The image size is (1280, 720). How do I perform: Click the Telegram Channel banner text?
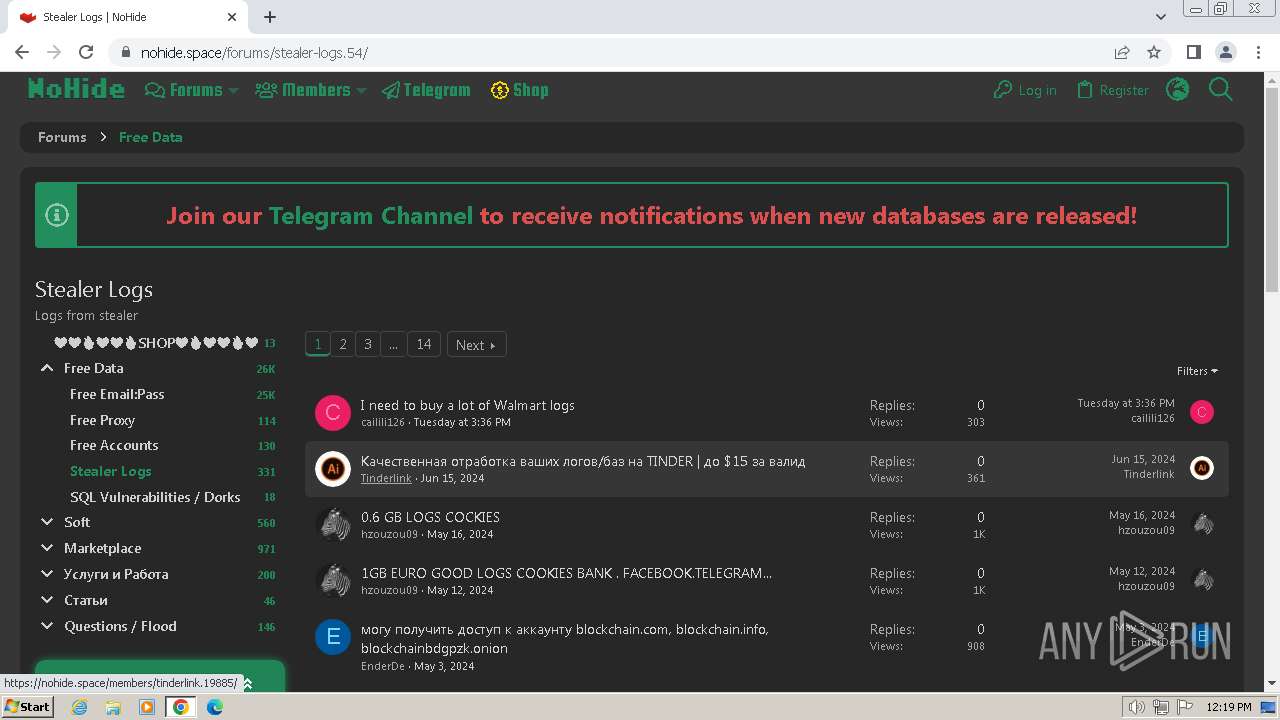point(370,216)
